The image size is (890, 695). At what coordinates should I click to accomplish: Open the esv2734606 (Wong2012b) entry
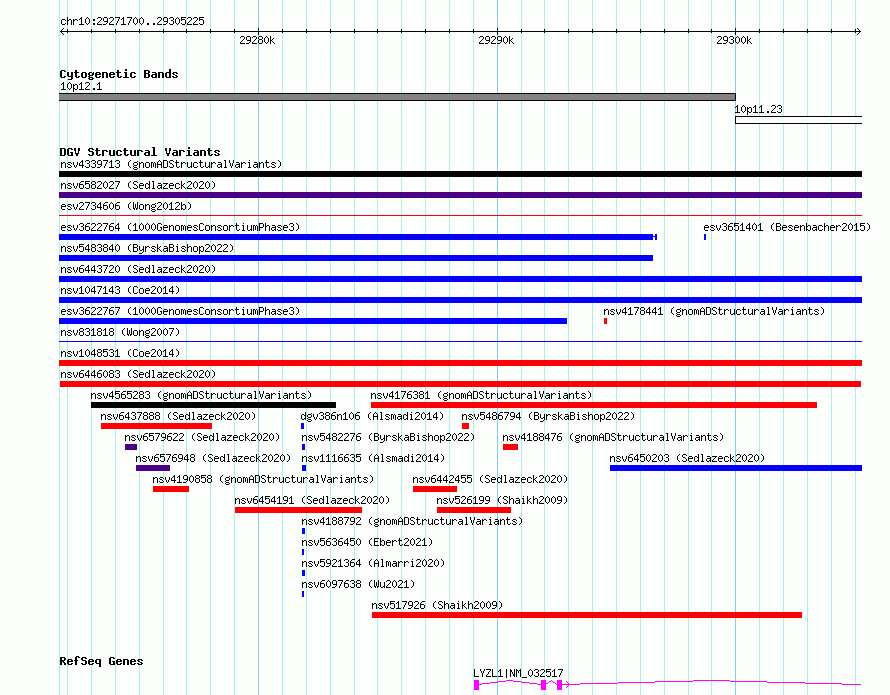126,206
